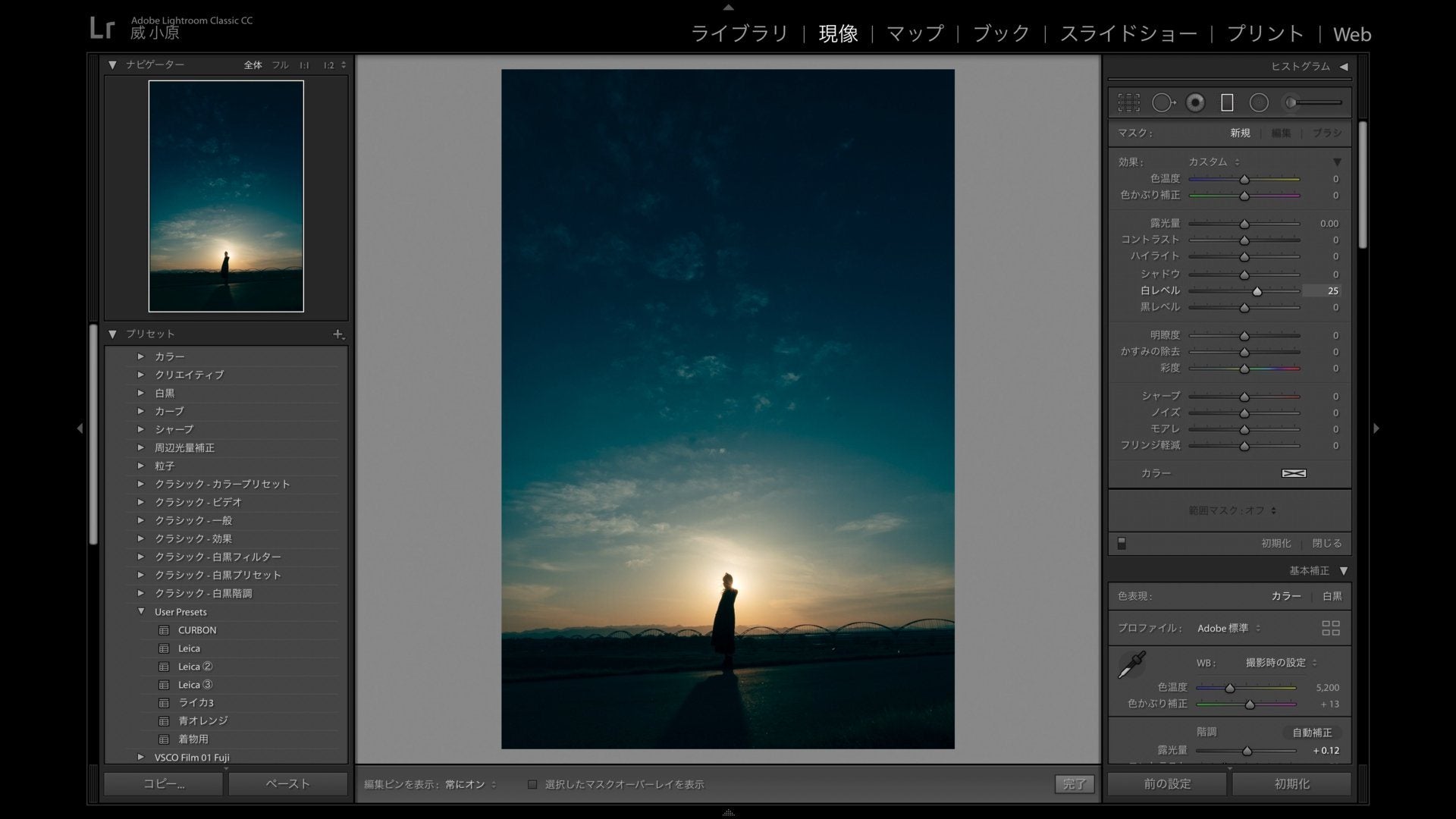Image resolution: width=1456 pixels, height=819 pixels.
Task: Toggle top module bar arrow
Action: click(728, 8)
